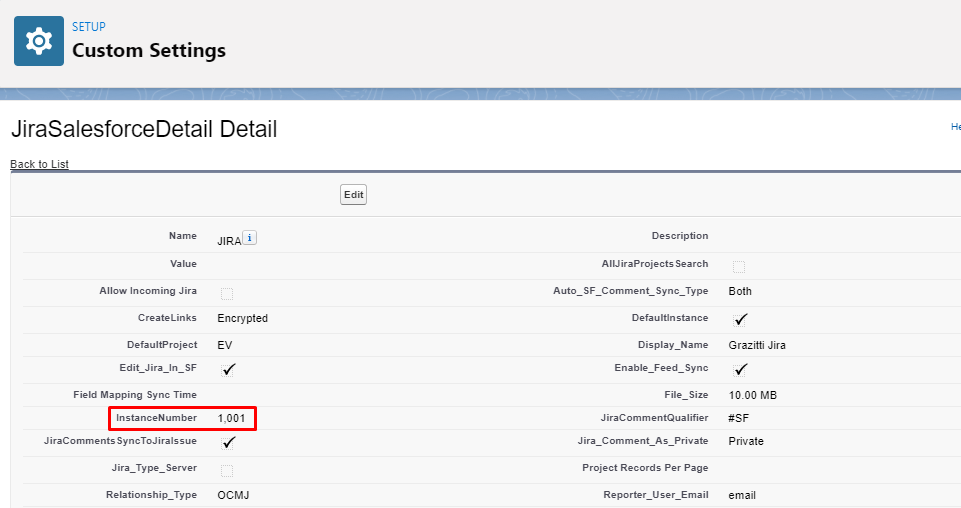Viewport: 961px width, 508px height.
Task: Click the Value field label
Action: point(183,263)
